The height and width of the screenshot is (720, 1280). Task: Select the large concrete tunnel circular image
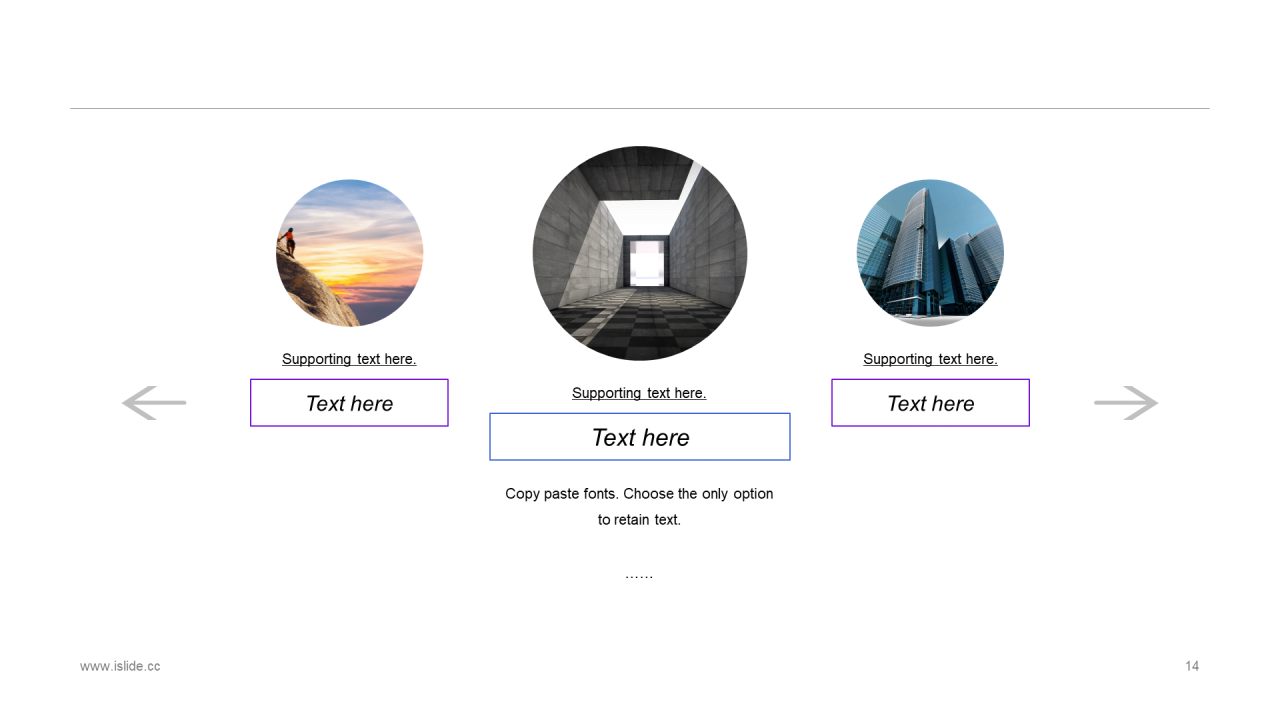(x=640, y=253)
